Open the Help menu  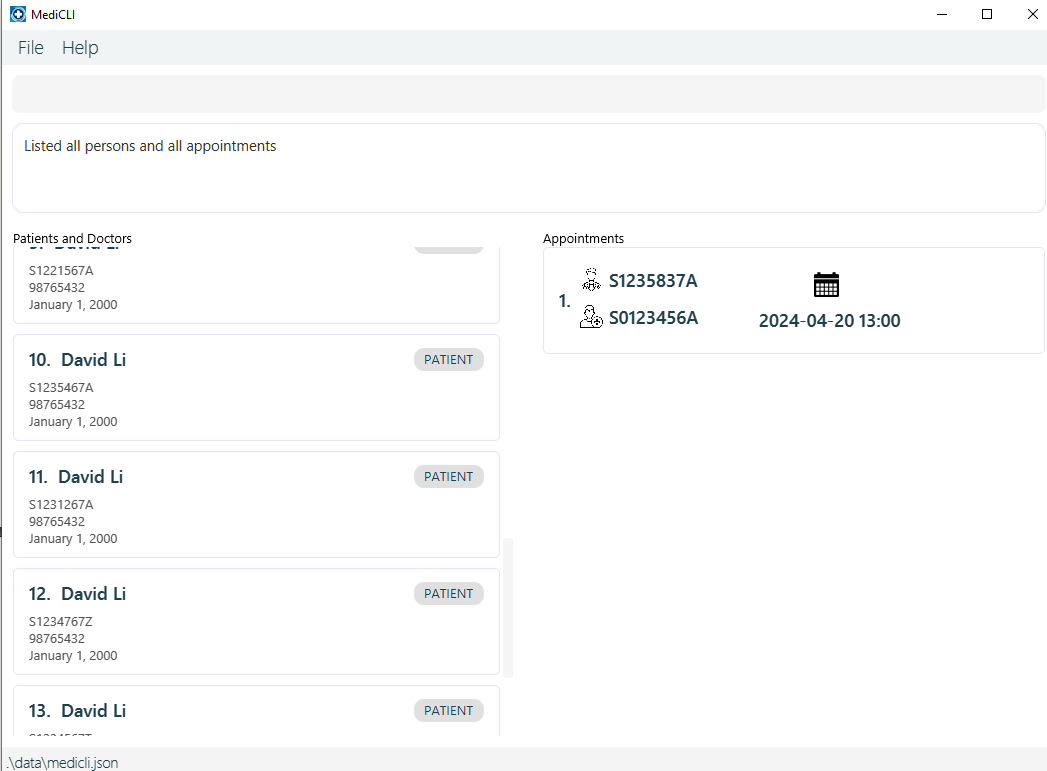80,48
